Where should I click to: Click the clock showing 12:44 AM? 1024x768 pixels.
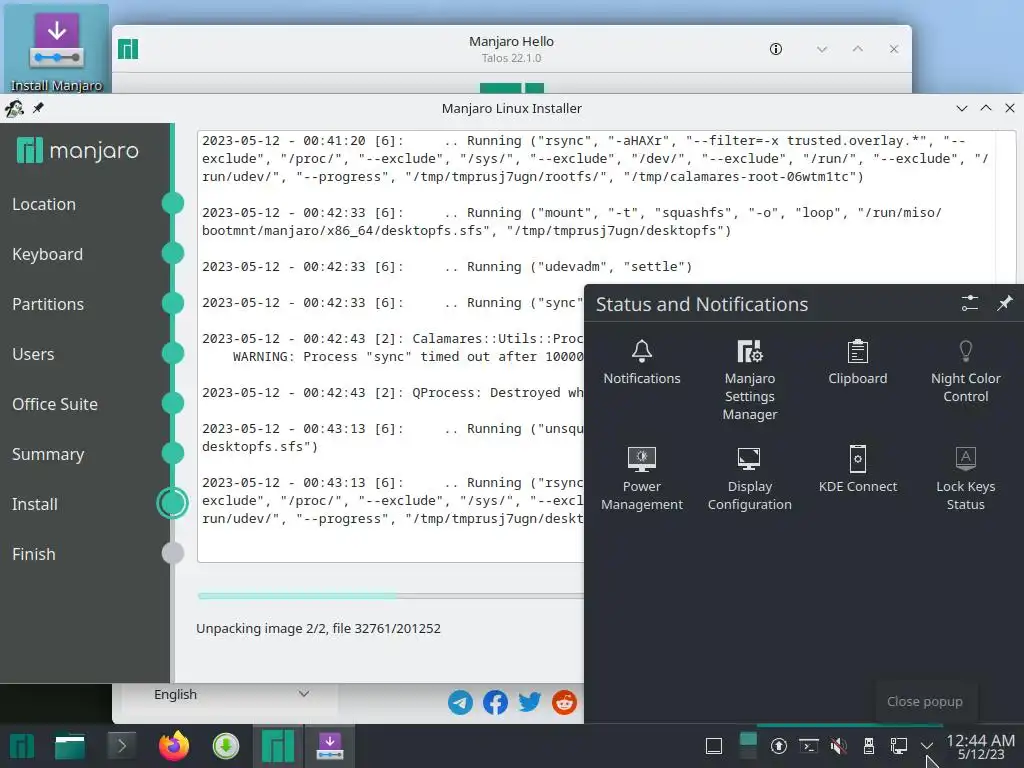(980, 746)
